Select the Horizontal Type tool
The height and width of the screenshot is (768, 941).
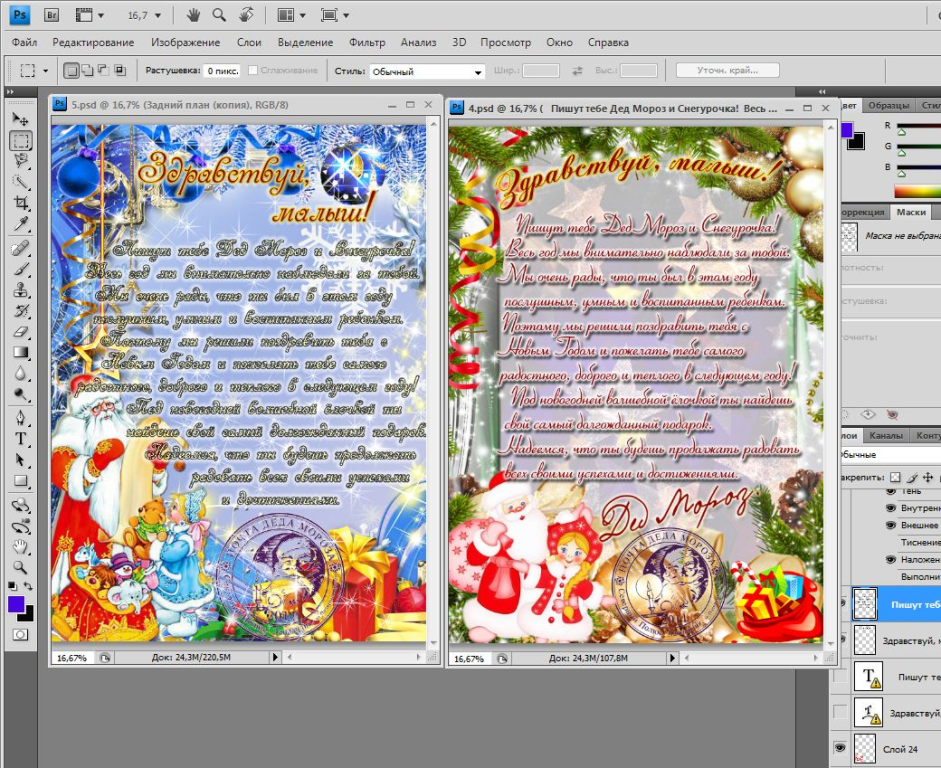pos(20,439)
